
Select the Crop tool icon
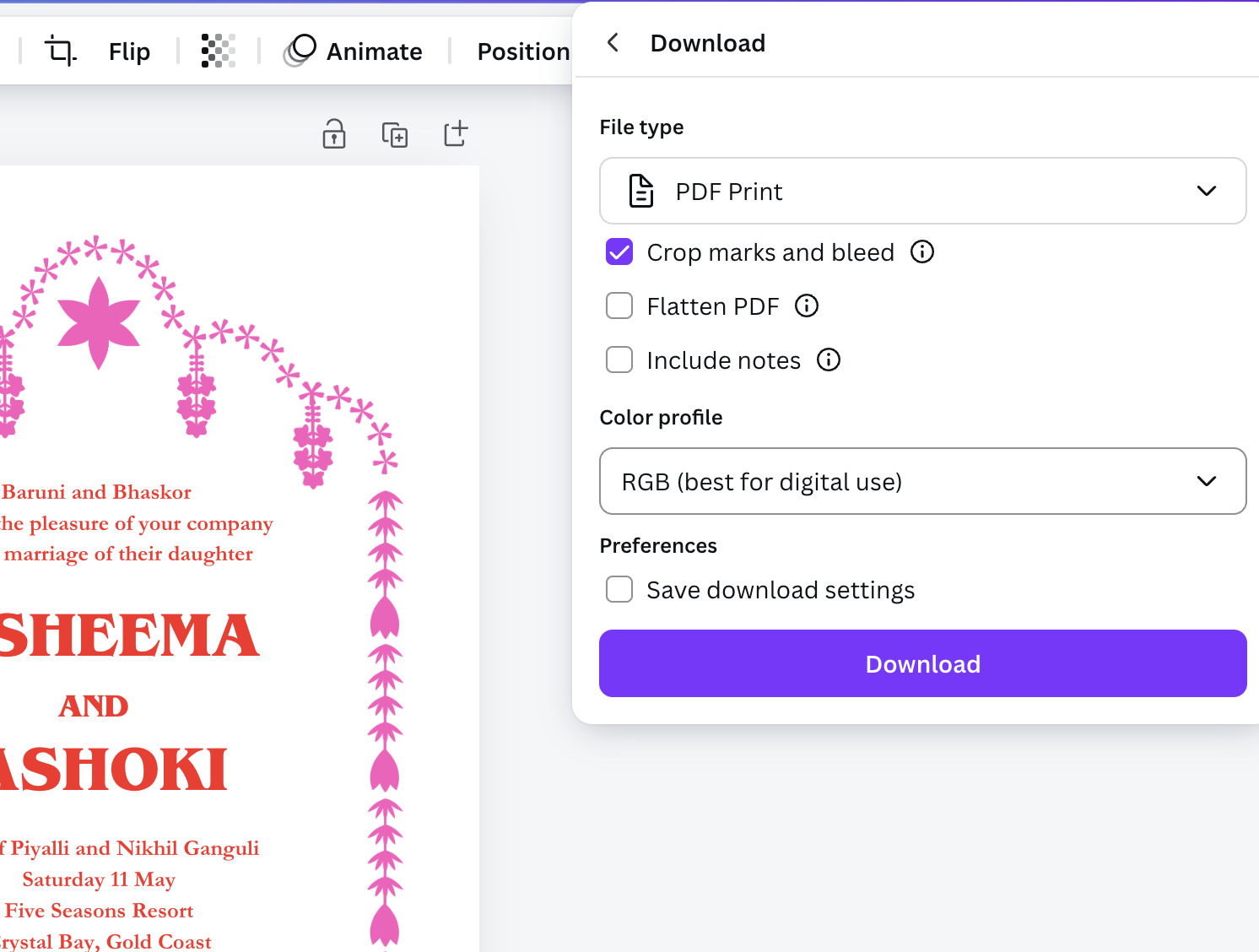60,51
